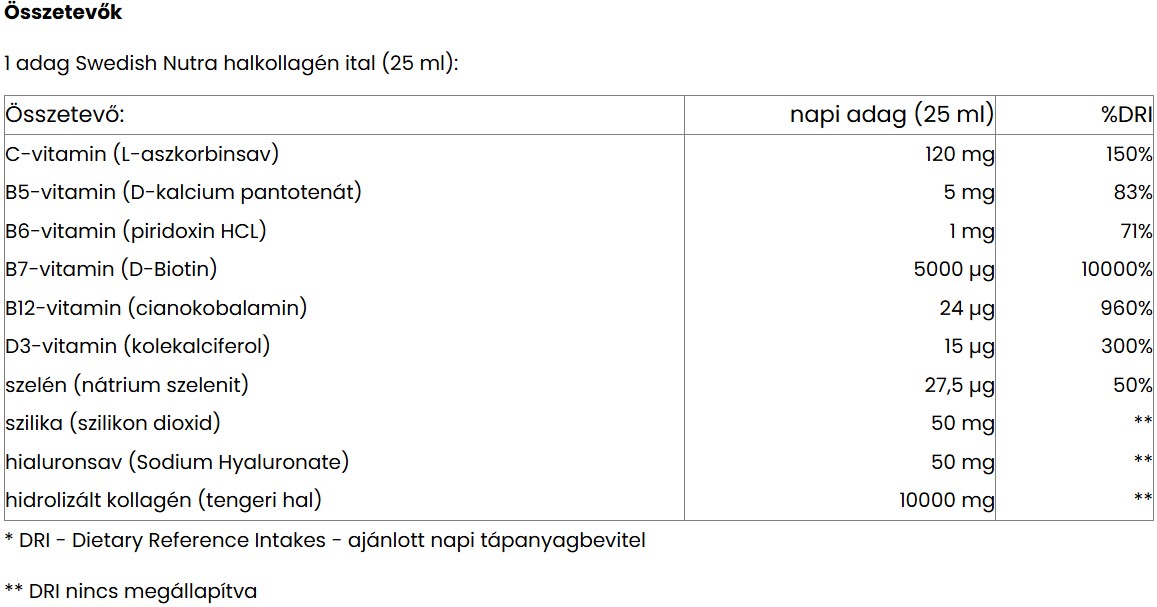Click the Összetevők heading
The height and width of the screenshot is (607, 1157).
point(63,14)
